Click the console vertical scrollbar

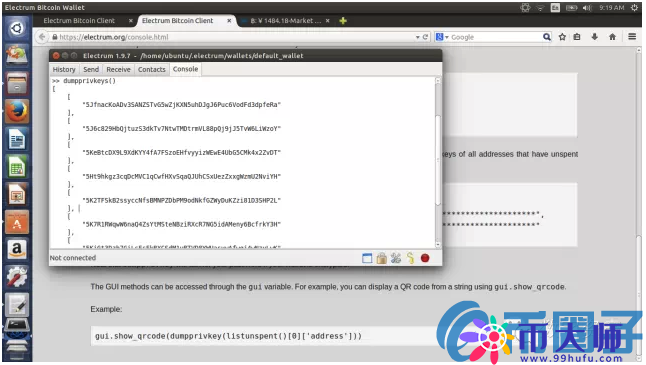point(438,162)
